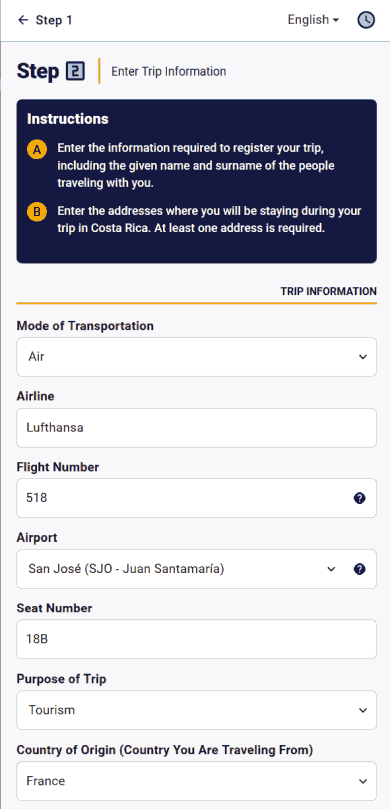This screenshot has width=390, height=809.
Task: Expand the Airport selection dropdown
Action: click(183, 569)
